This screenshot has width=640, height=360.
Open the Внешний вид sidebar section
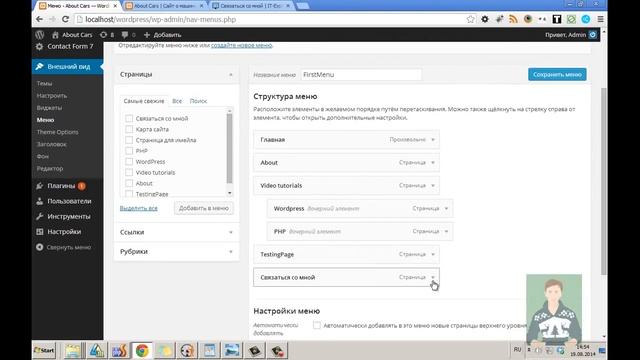coord(67,67)
